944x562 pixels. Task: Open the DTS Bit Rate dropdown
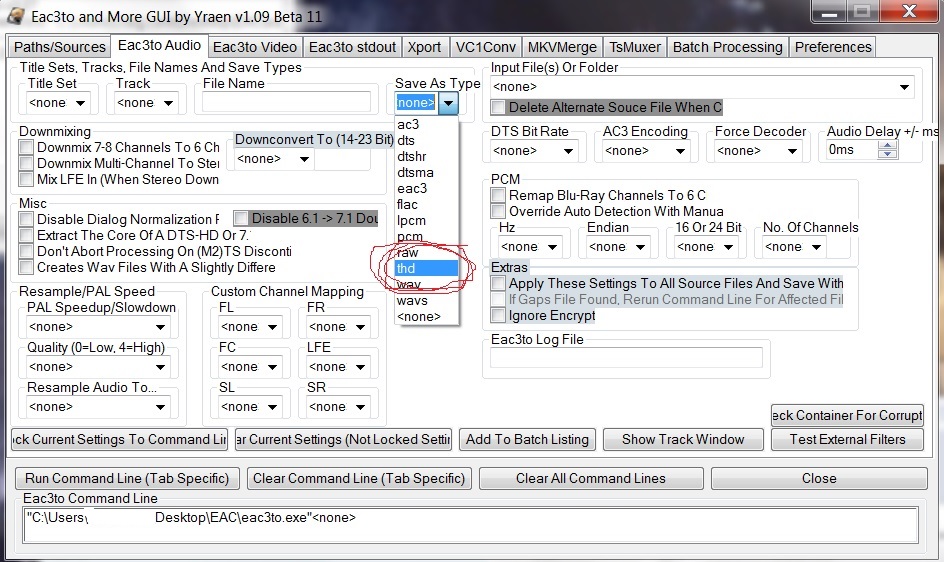point(568,151)
